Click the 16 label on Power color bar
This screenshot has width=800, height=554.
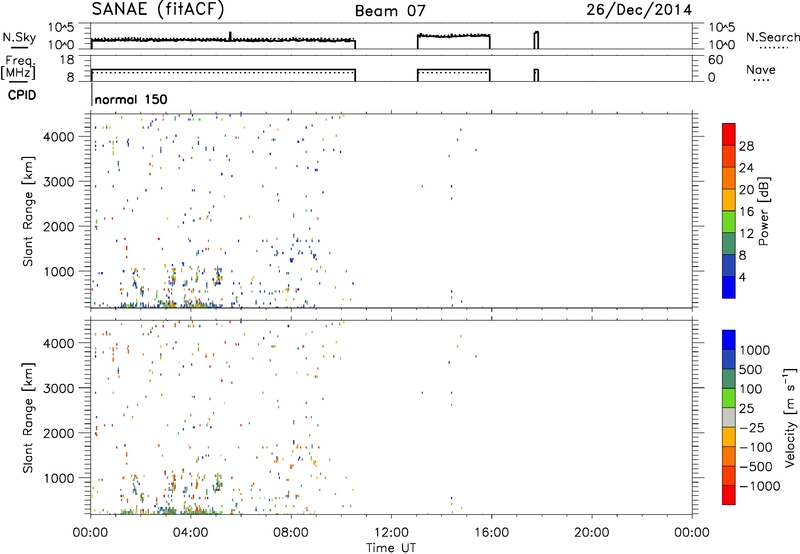(746, 212)
